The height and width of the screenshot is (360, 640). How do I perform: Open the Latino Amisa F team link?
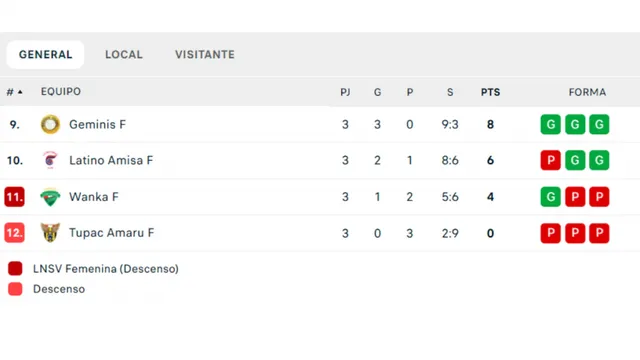point(111,160)
